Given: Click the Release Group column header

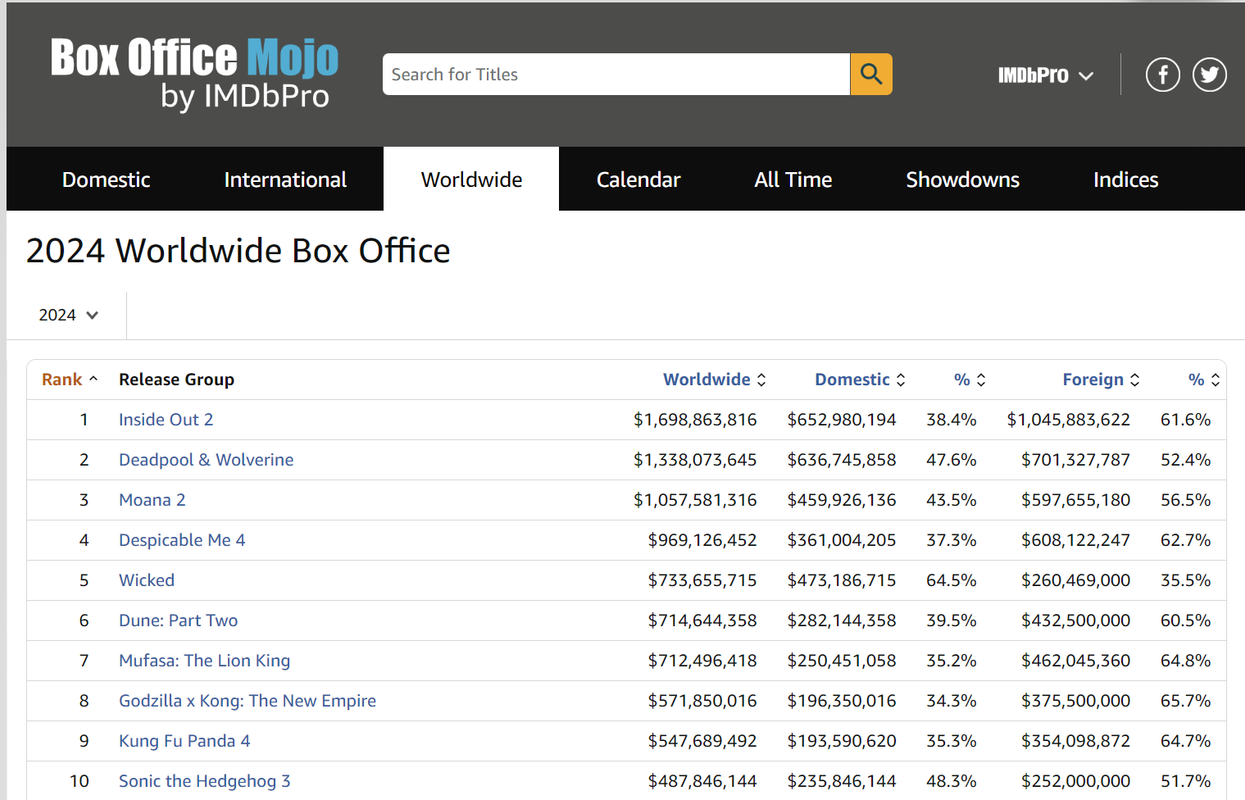Looking at the screenshot, I should point(176,380).
